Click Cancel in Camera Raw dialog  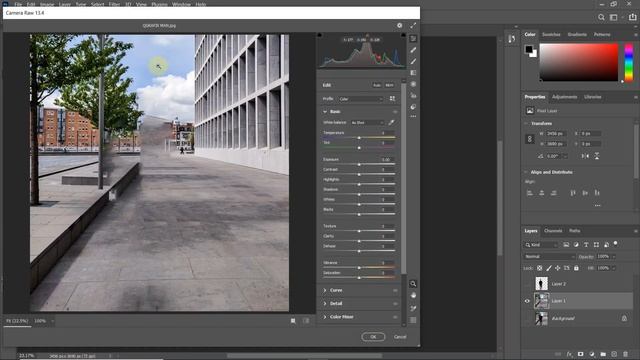coord(400,337)
